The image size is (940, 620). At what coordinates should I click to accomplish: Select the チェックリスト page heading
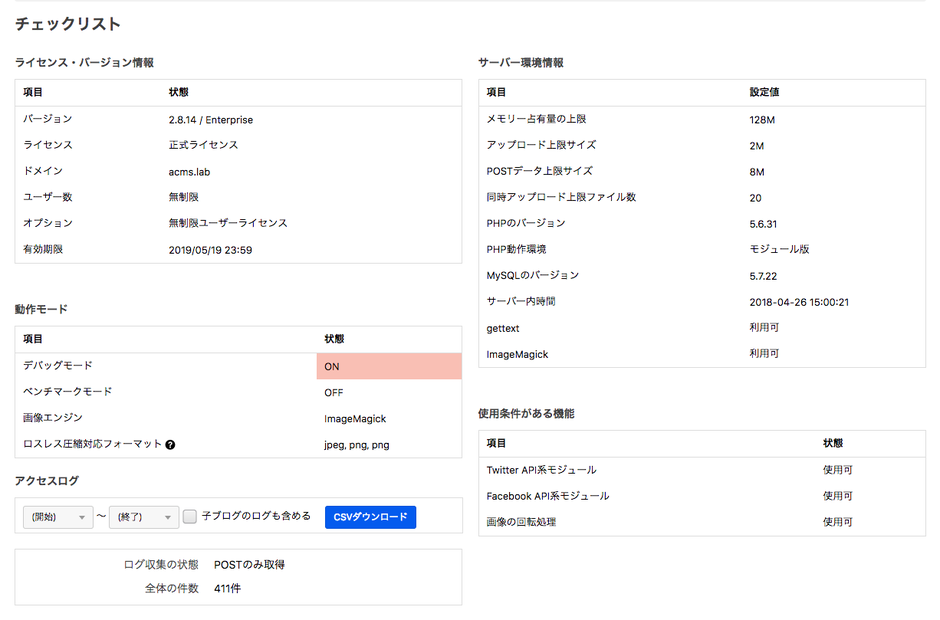[68, 24]
